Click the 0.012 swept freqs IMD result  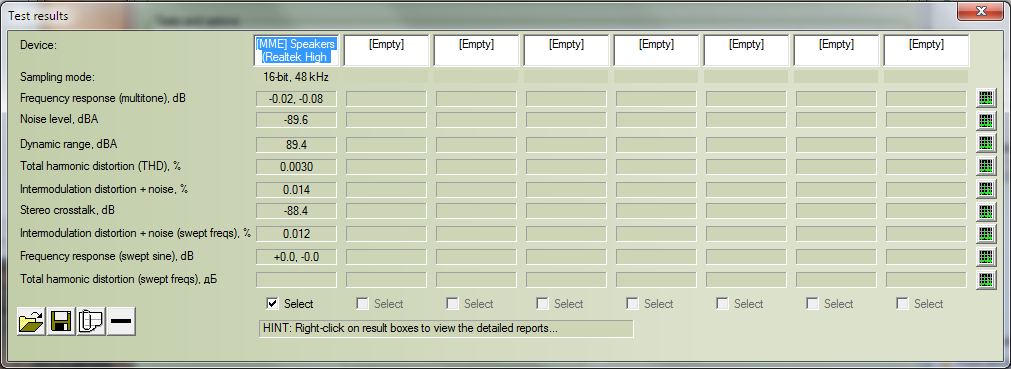(x=296, y=234)
